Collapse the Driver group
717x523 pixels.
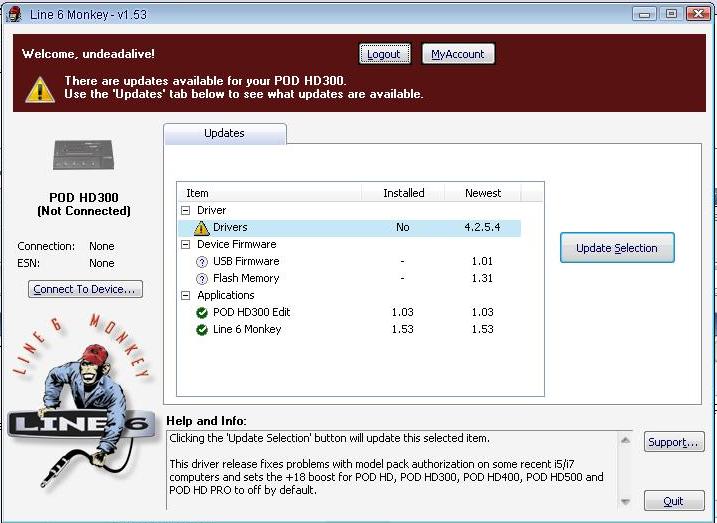coord(186,210)
